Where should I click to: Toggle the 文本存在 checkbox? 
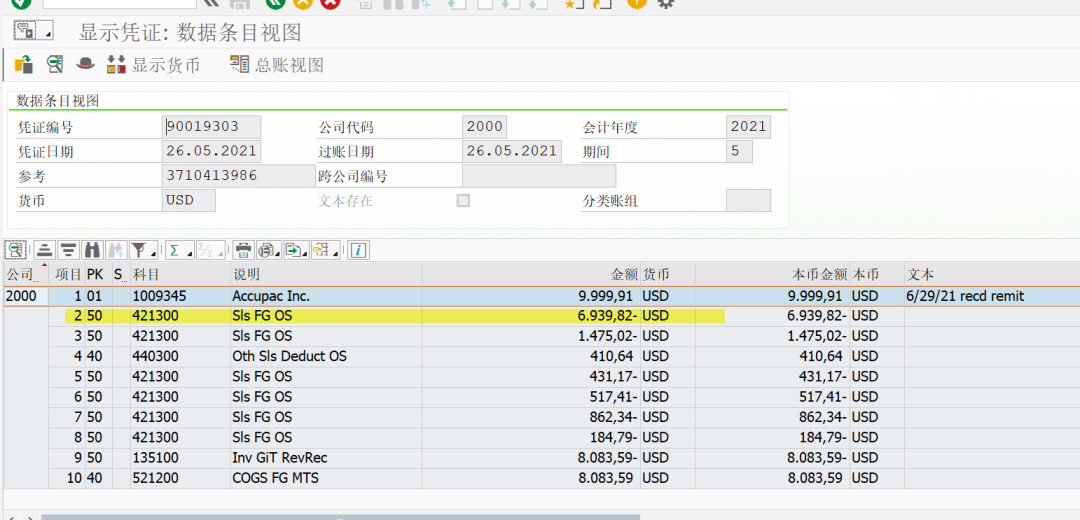[464, 201]
